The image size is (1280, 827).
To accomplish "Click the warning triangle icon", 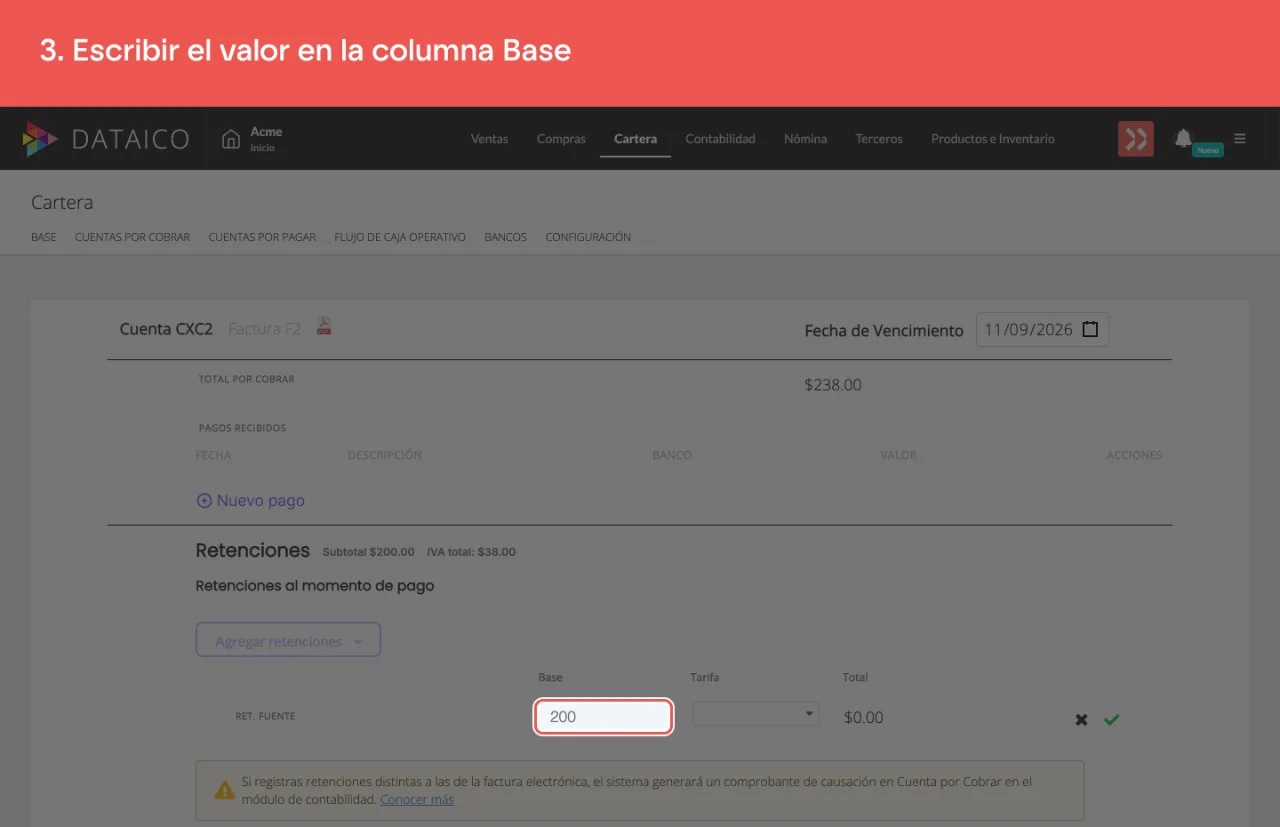I will coord(225,790).
